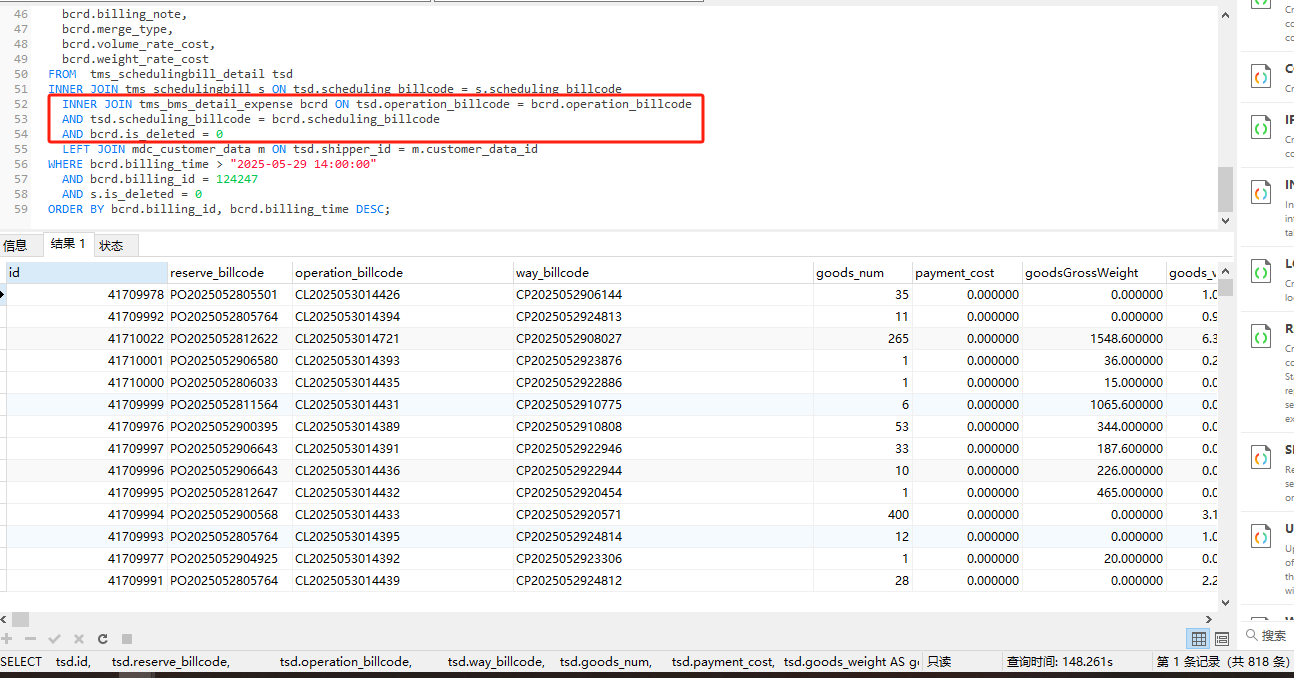Viewport: 1294px width, 678px height.
Task: Click the IF snippet file icon
Action: point(1262,130)
